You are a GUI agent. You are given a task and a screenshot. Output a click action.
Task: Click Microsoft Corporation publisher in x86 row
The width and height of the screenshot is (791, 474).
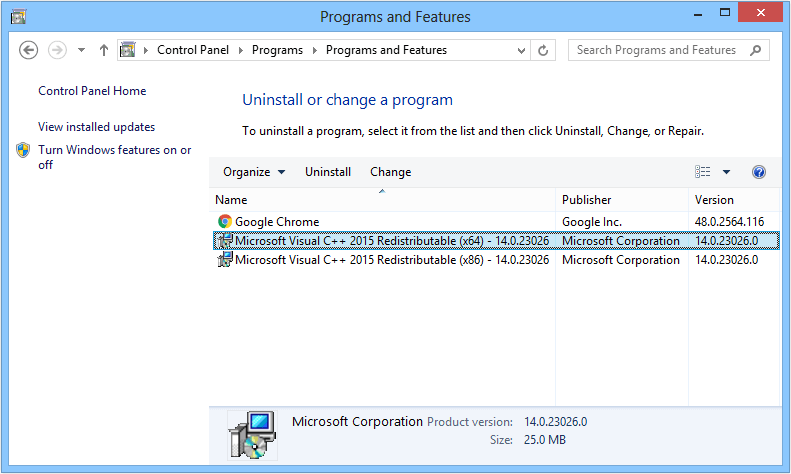tap(620, 260)
